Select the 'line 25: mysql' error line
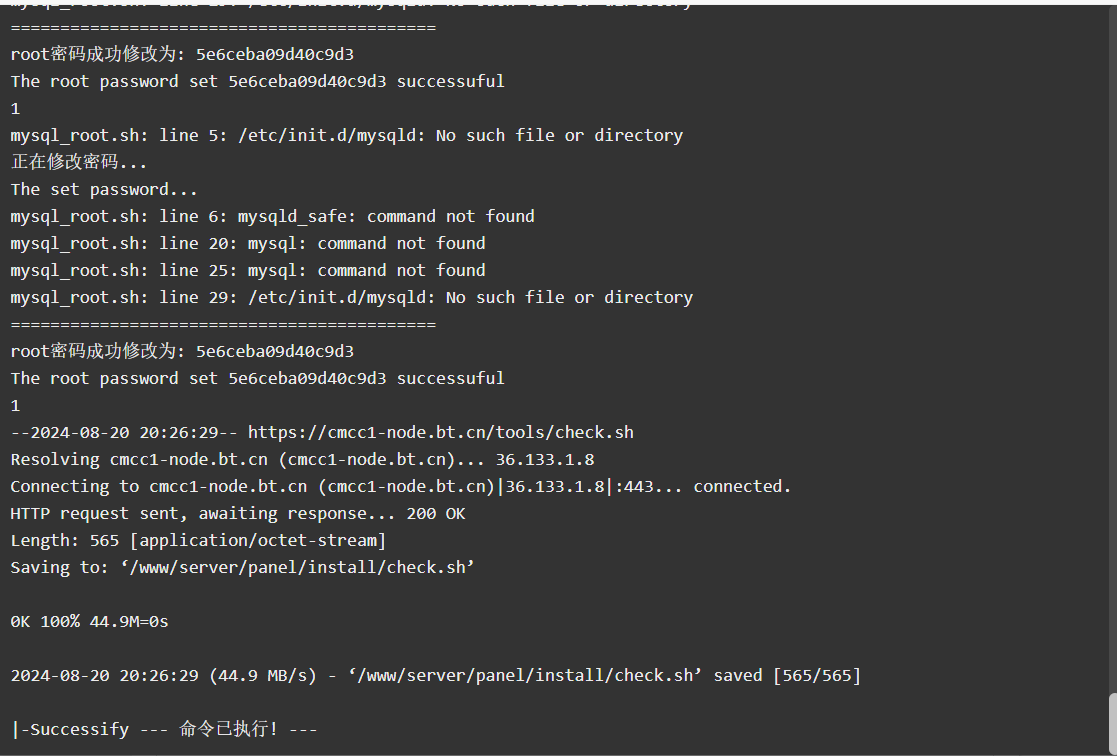1117x756 pixels. [x=248, y=271]
